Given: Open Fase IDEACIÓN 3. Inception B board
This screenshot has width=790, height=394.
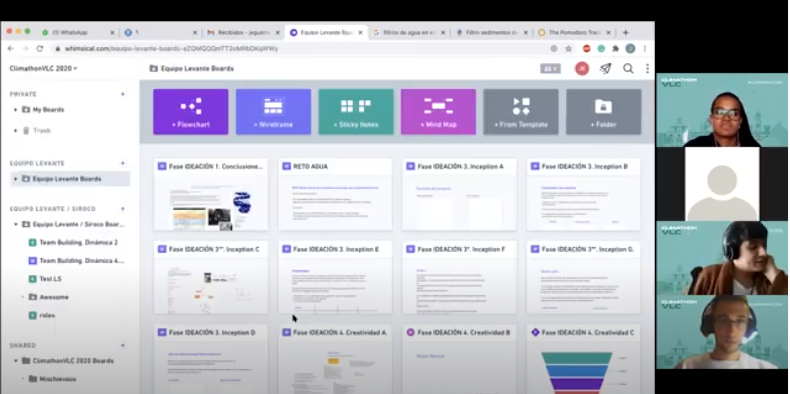Looking at the screenshot, I should (x=583, y=194).
